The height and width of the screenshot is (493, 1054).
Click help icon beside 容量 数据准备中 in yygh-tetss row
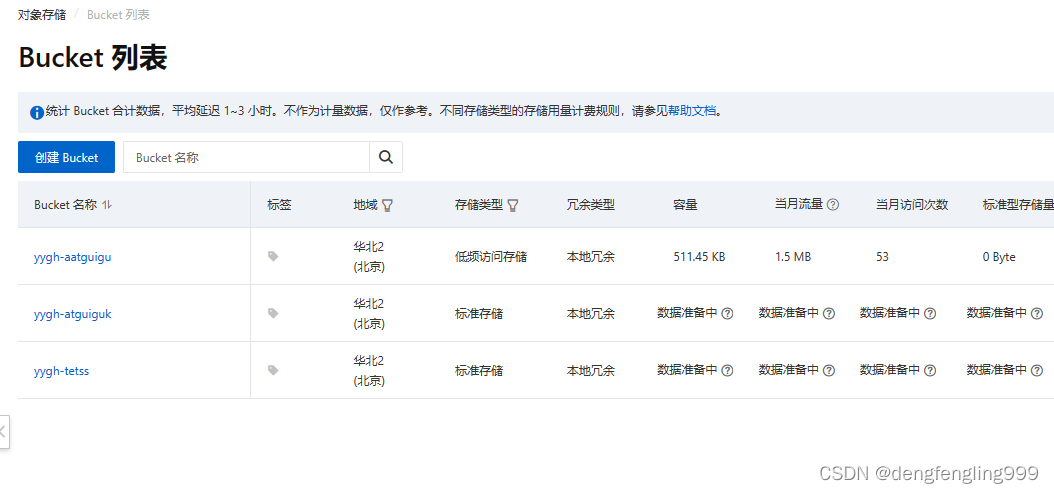pyautogui.click(x=727, y=370)
